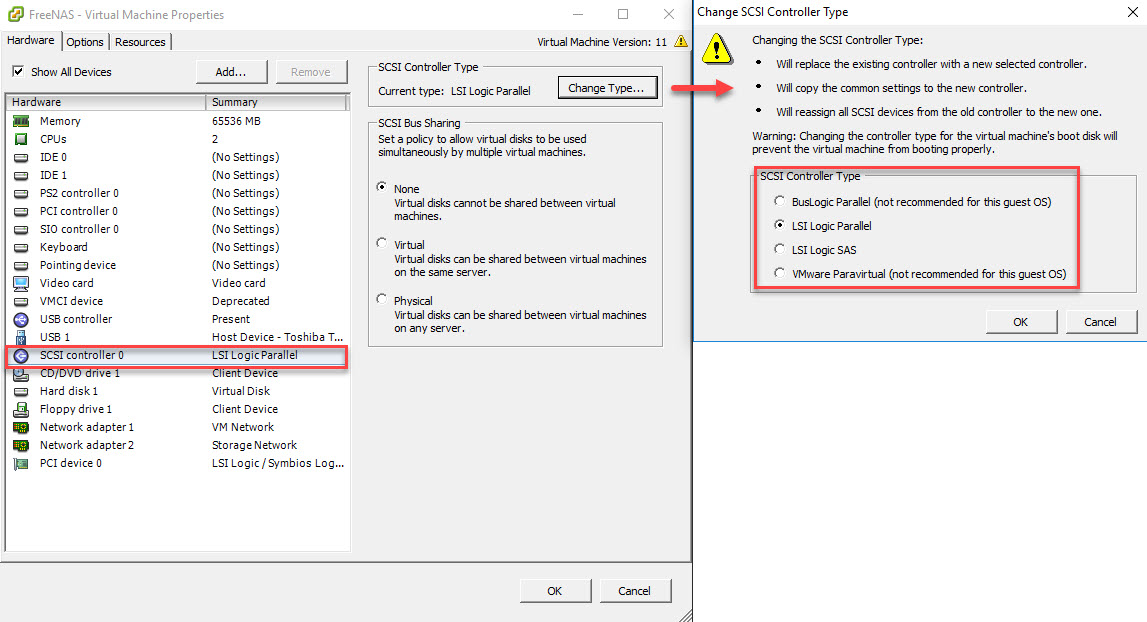Click the Floppy drive 1 icon
The height and width of the screenshot is (622, 1147).
point(21,409)
